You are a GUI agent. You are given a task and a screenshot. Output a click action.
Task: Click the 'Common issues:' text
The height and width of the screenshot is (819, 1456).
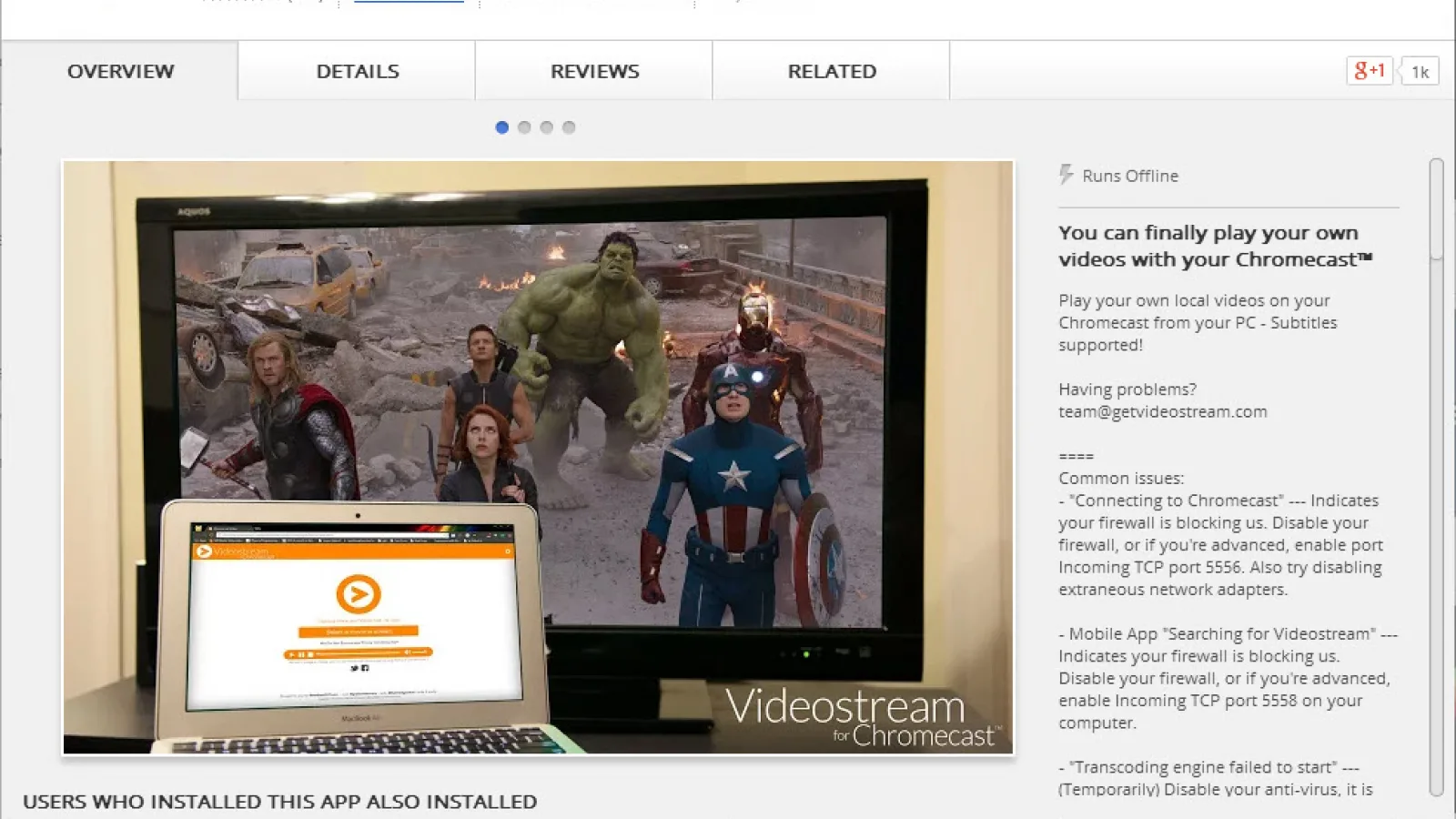(1121, 479)
